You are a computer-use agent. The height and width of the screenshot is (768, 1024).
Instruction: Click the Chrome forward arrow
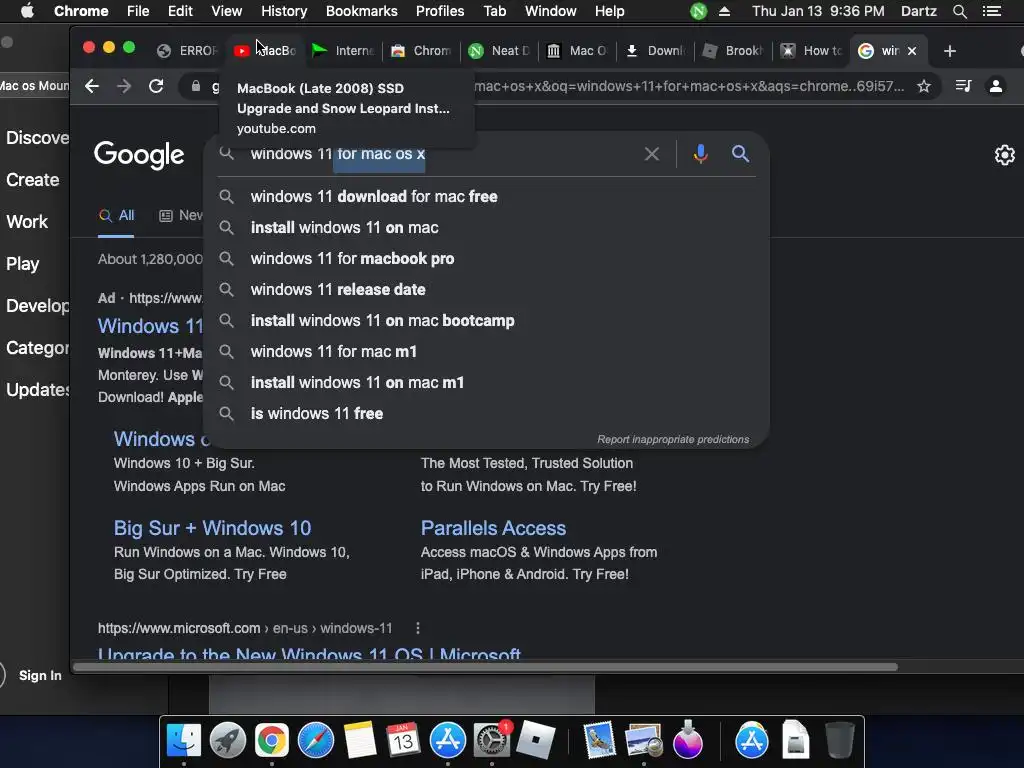pyautogui.click(x=123, y=86)
